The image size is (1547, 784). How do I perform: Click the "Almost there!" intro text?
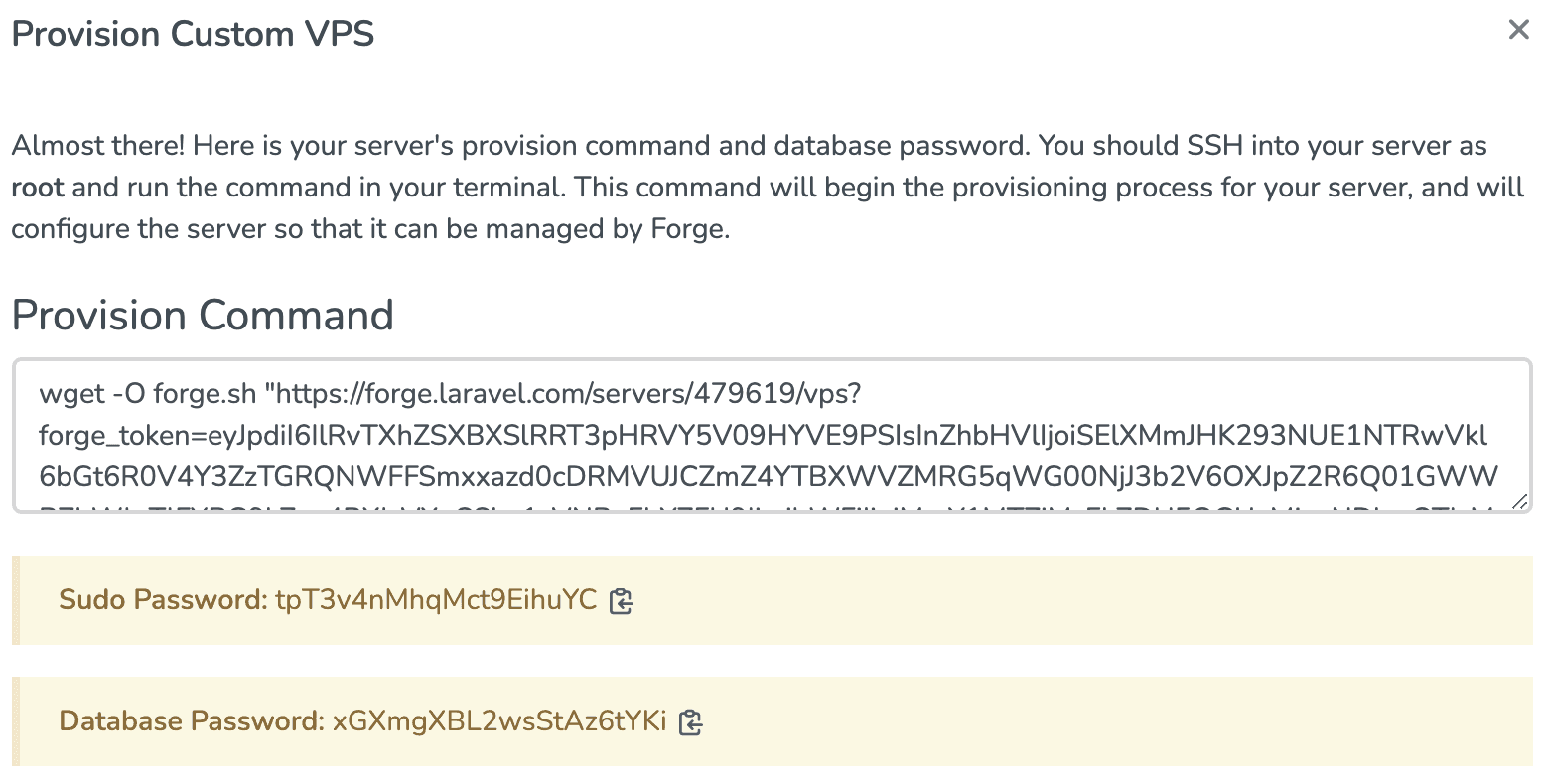[x=98, y=146]
